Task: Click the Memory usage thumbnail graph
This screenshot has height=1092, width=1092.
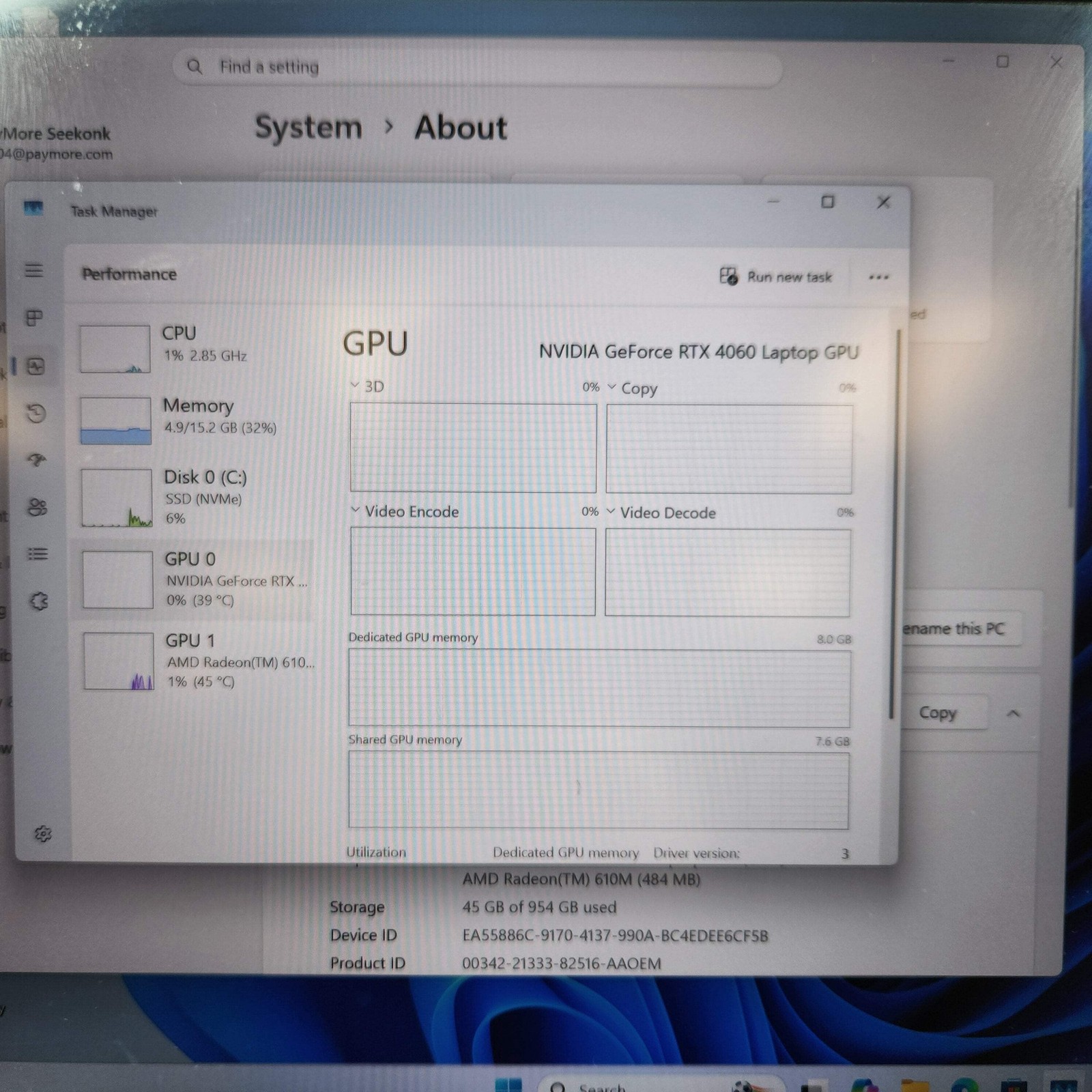Action: tap(115, 421)
